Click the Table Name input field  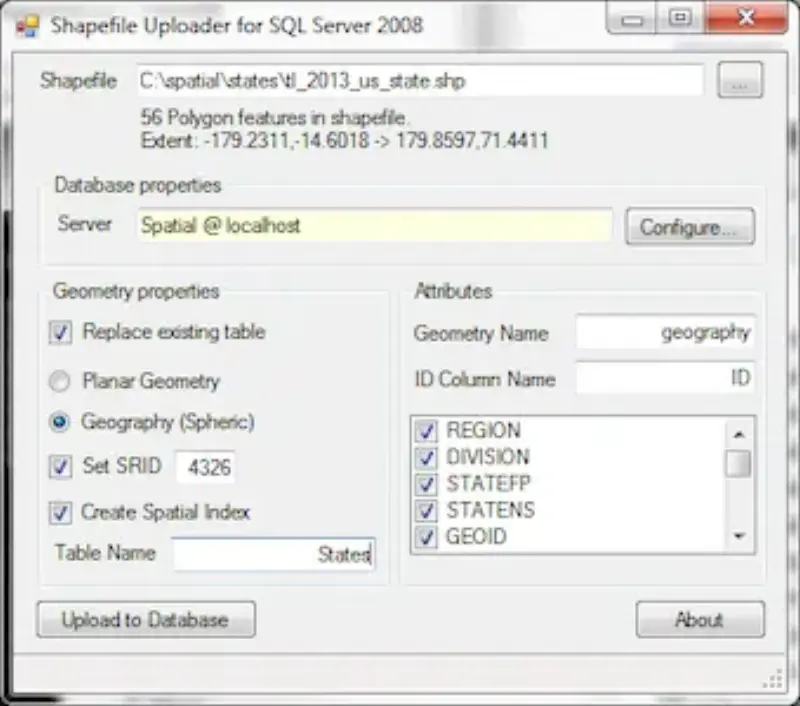point(274,554)
